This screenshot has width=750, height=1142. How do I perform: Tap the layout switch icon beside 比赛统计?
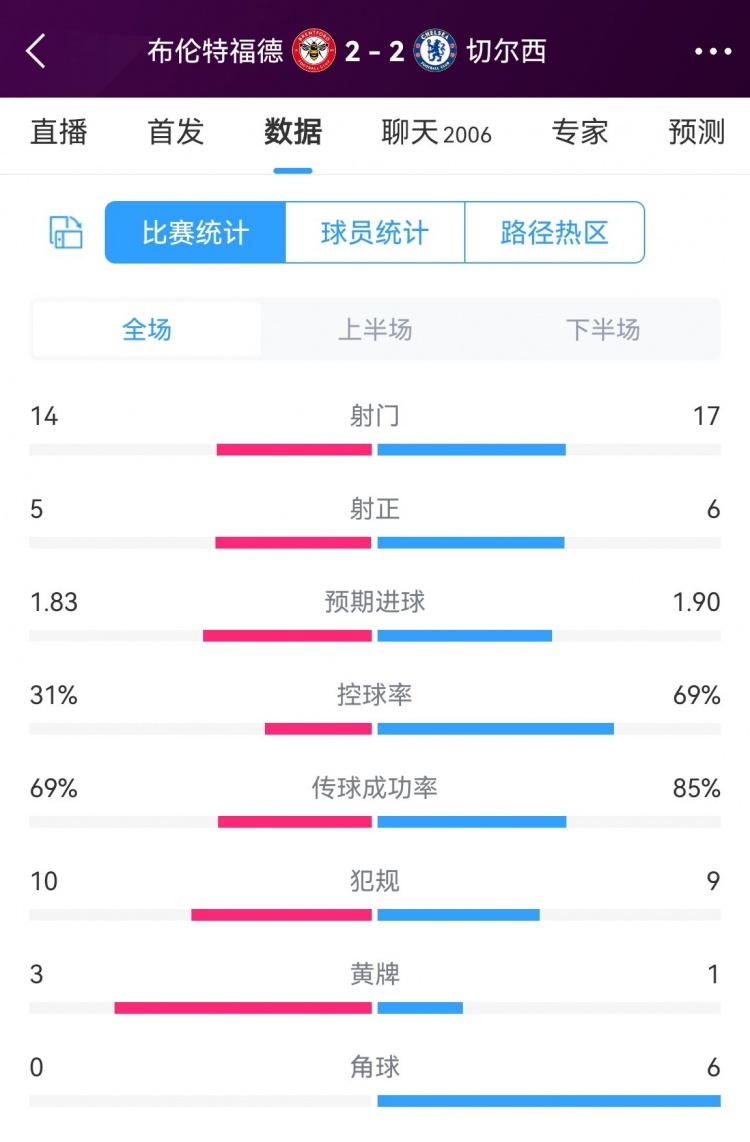click(66, 233)
